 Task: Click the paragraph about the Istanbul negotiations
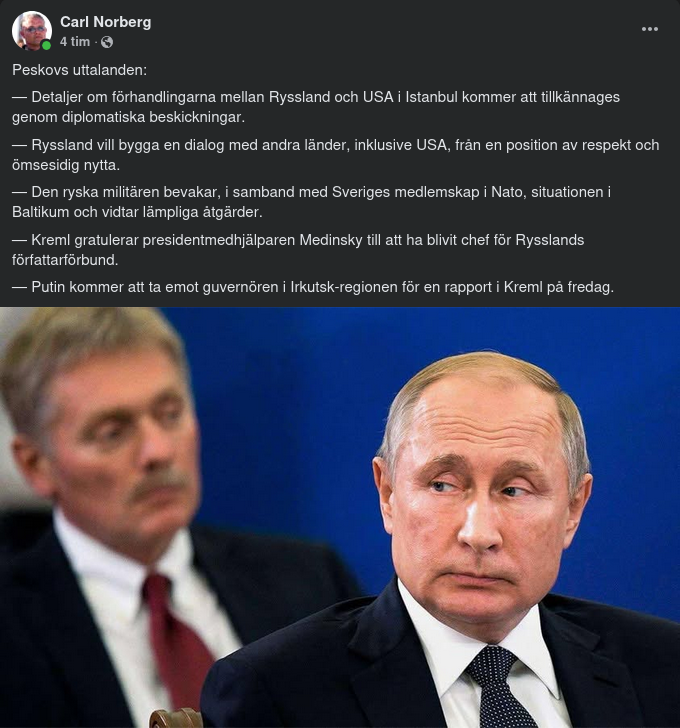pyautogui.click(x=316, y=107)
